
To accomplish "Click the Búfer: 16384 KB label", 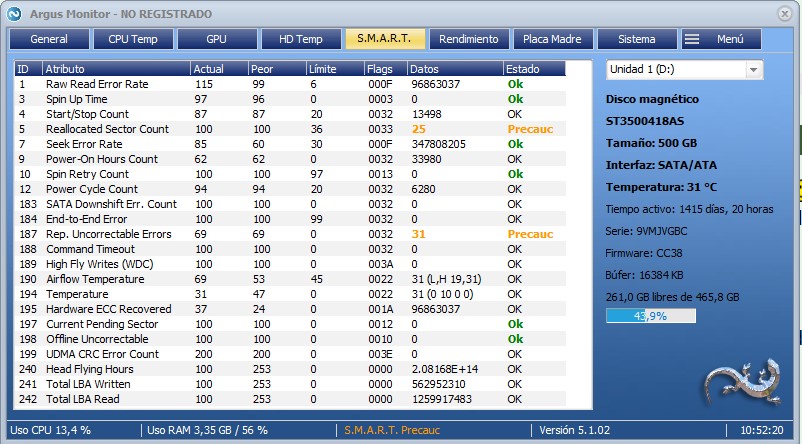I will pos(644,275).
